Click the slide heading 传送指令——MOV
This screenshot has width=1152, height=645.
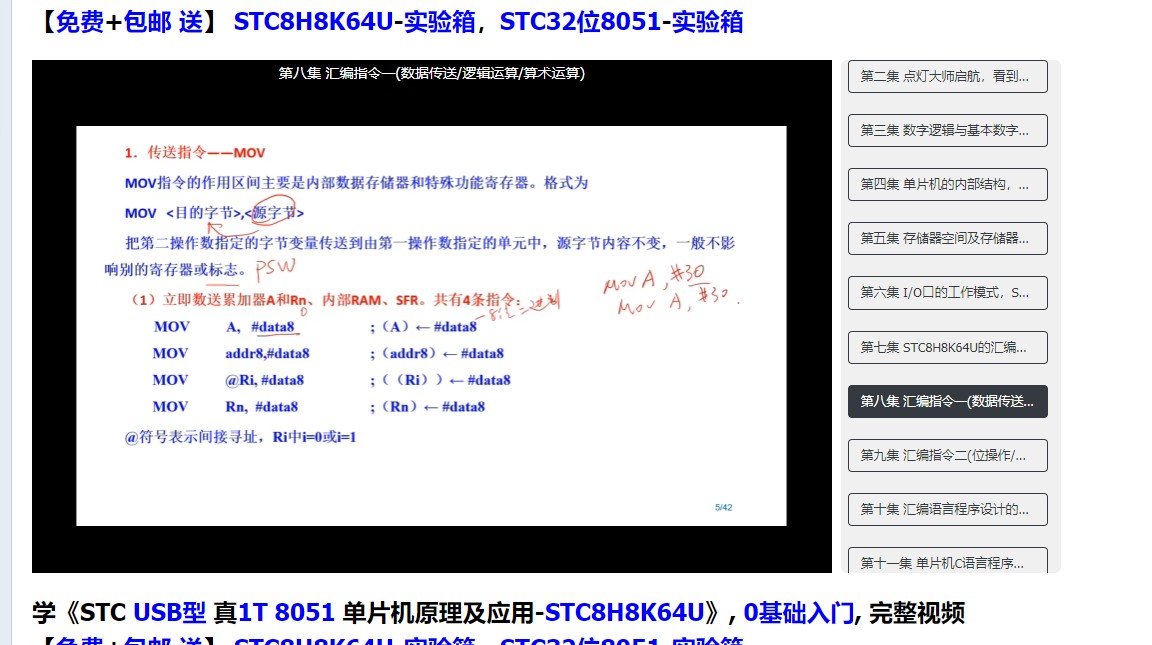pos(195,153)
